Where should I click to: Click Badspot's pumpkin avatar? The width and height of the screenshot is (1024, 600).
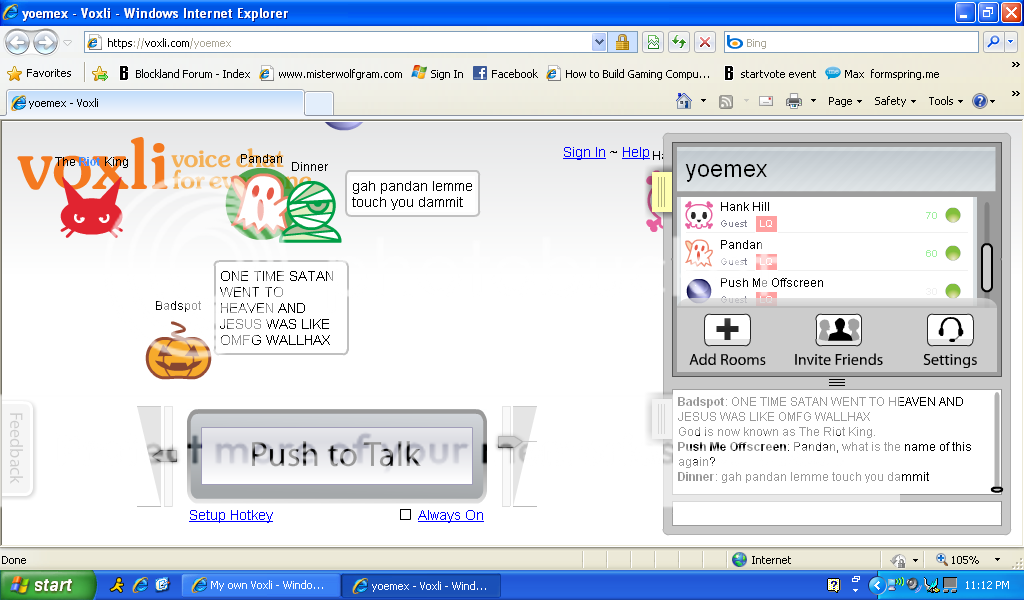tap(178, 350)
